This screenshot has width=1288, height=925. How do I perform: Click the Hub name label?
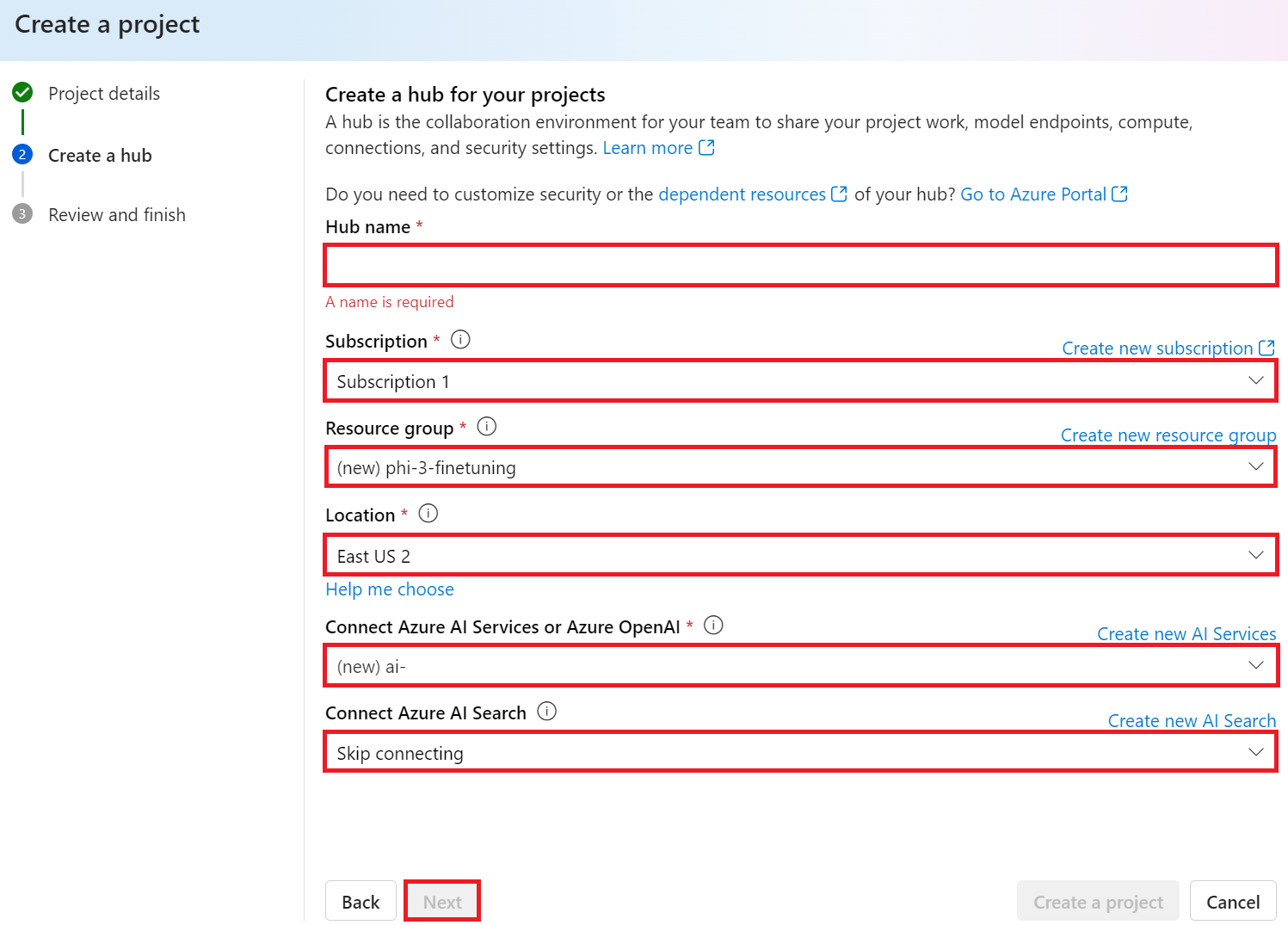pyautogui.click(x=368, y=227)
